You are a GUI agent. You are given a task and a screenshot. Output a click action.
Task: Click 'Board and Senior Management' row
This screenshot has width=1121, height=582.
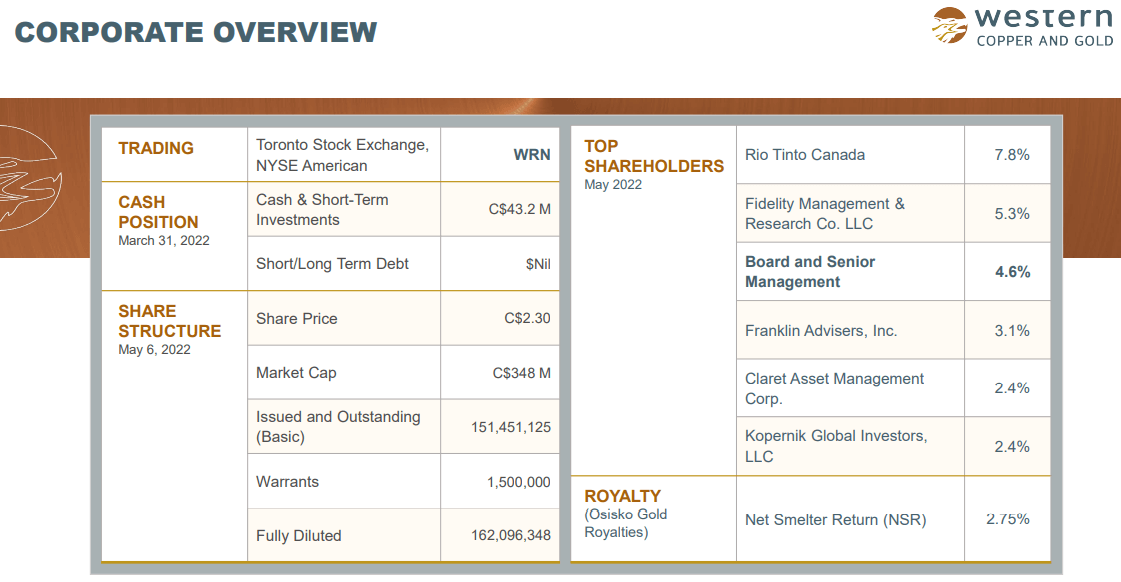click(810, 272)
